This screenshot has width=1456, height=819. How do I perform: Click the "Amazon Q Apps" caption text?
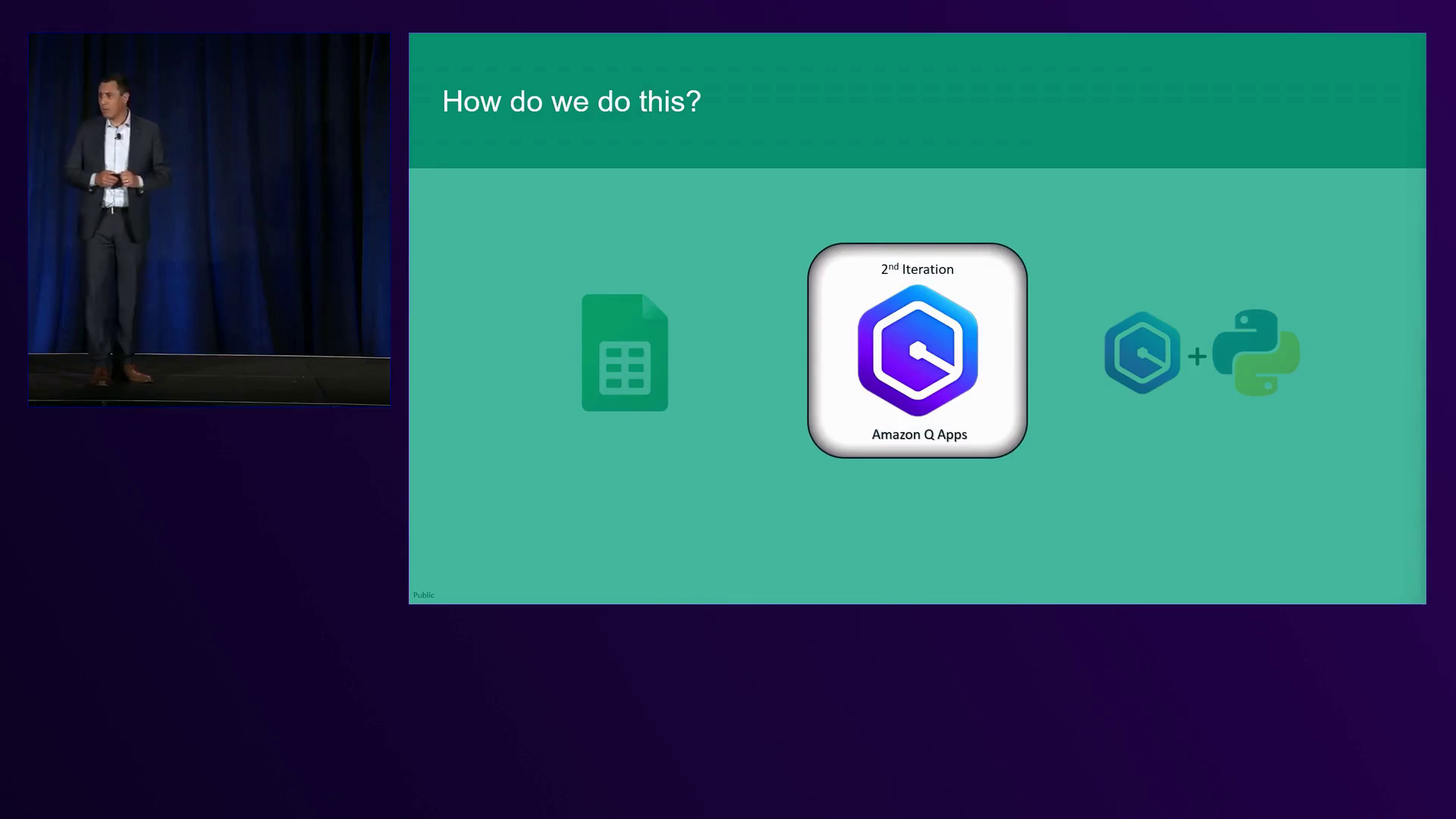[x=919, y=435]
